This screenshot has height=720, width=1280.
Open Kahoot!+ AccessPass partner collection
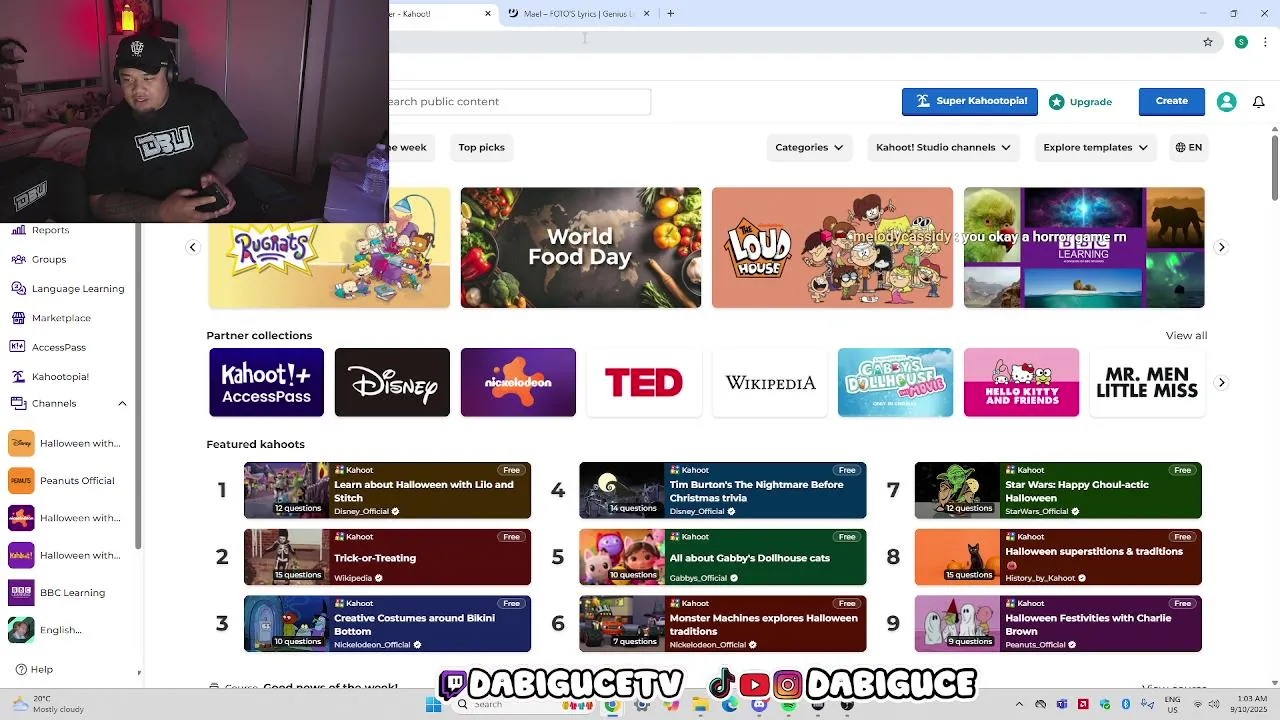[x=266, y=382]
